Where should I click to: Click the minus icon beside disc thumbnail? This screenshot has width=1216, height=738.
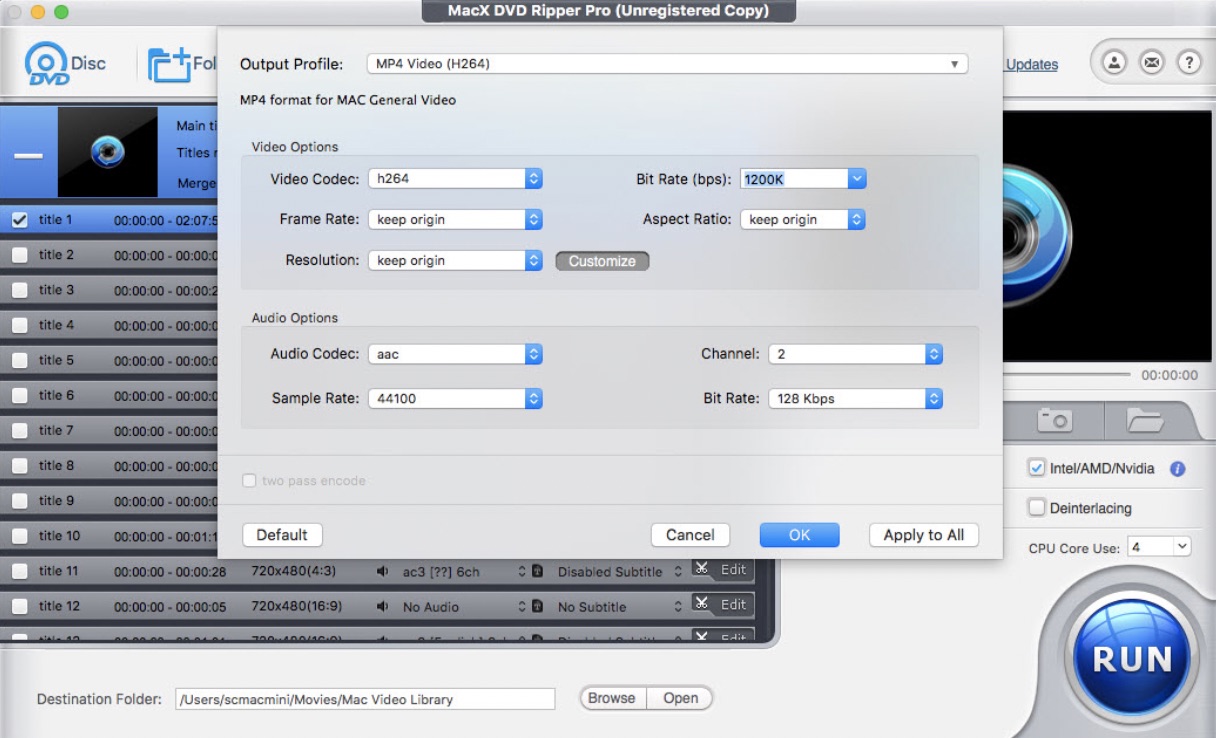pos(28,156)
